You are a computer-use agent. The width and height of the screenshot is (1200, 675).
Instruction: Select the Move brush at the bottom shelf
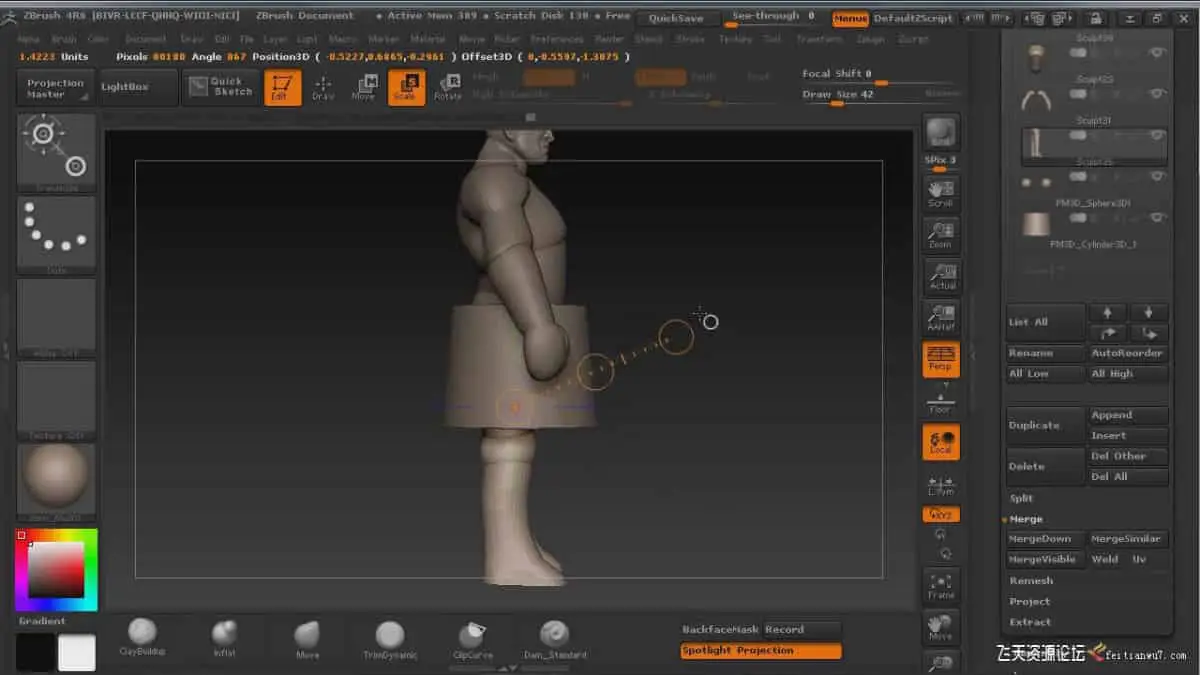tap(307, 638)
